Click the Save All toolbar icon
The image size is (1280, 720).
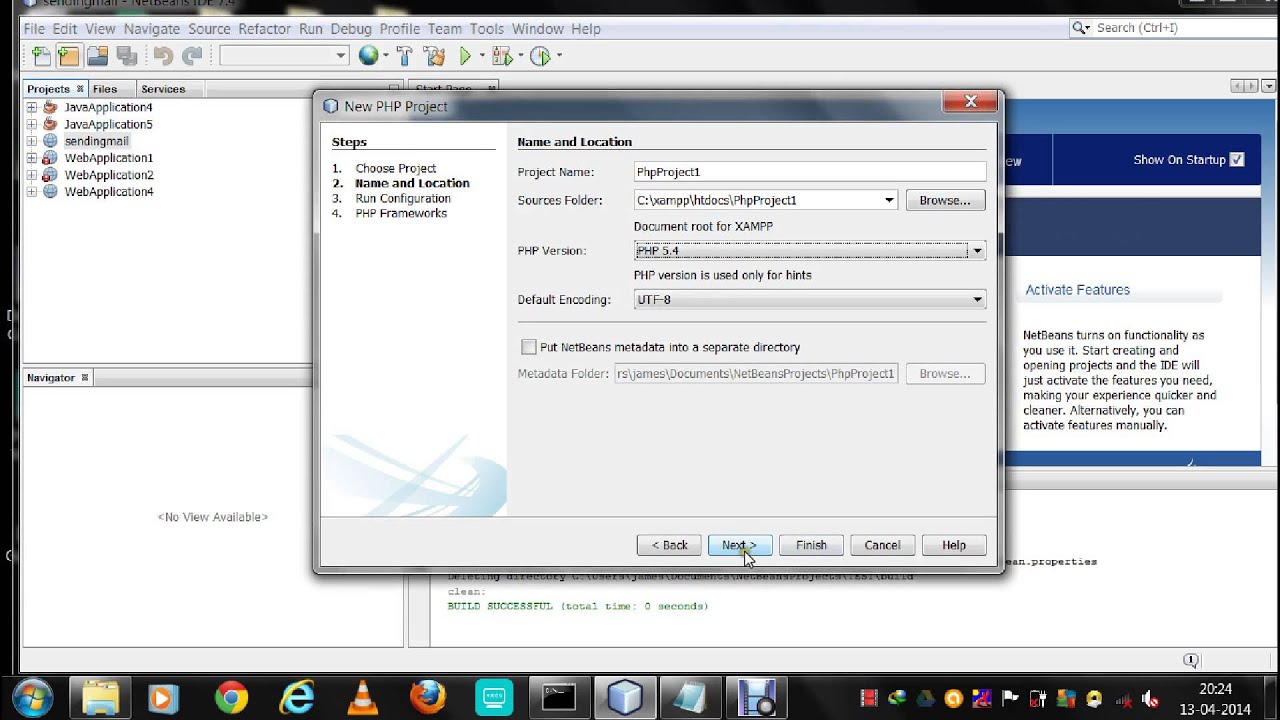[126, 56]
